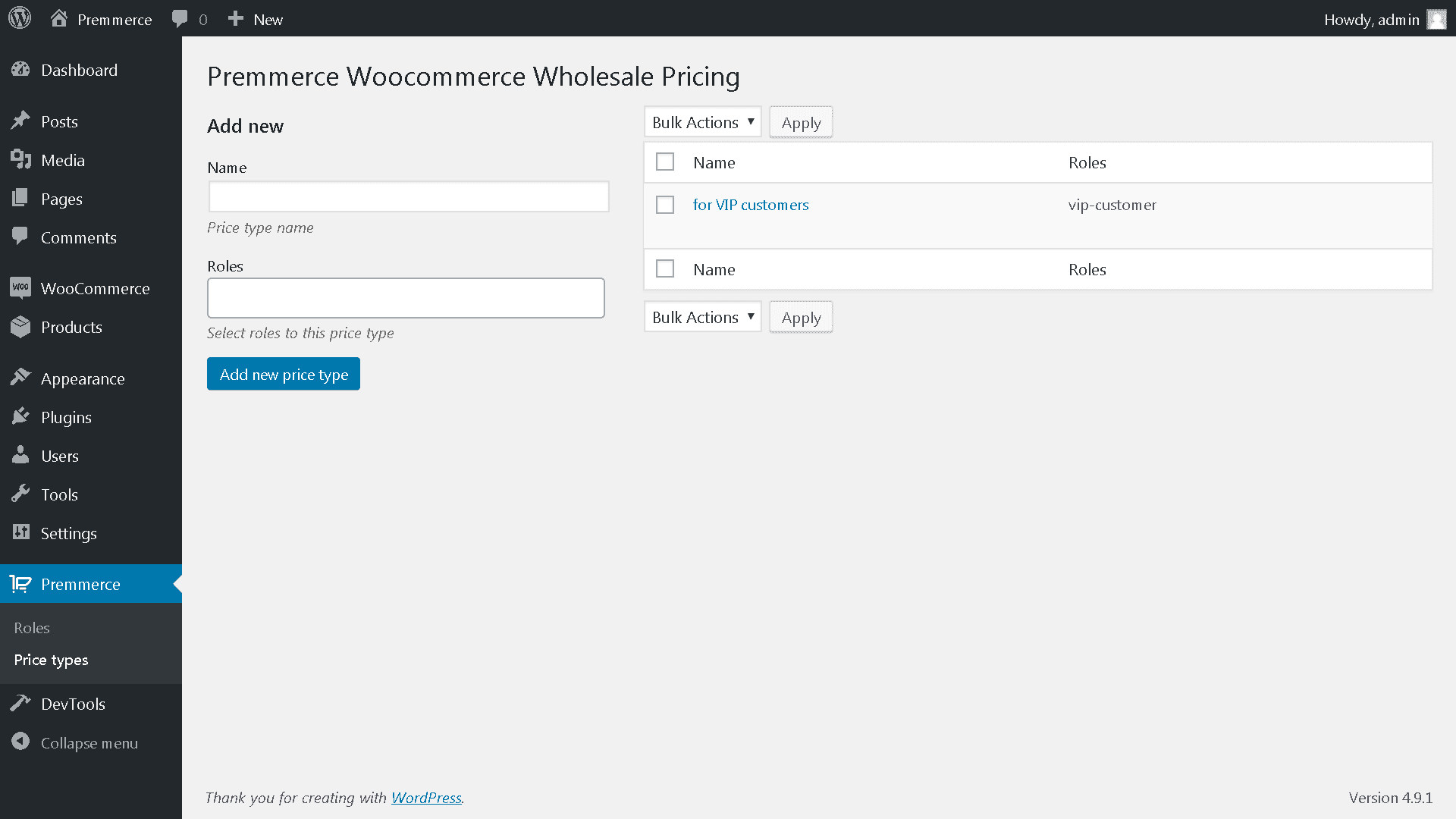Toggle the select-all checkbox in table footer
This screenshot has height=819, width=1456.
click(x=665, y=269)
